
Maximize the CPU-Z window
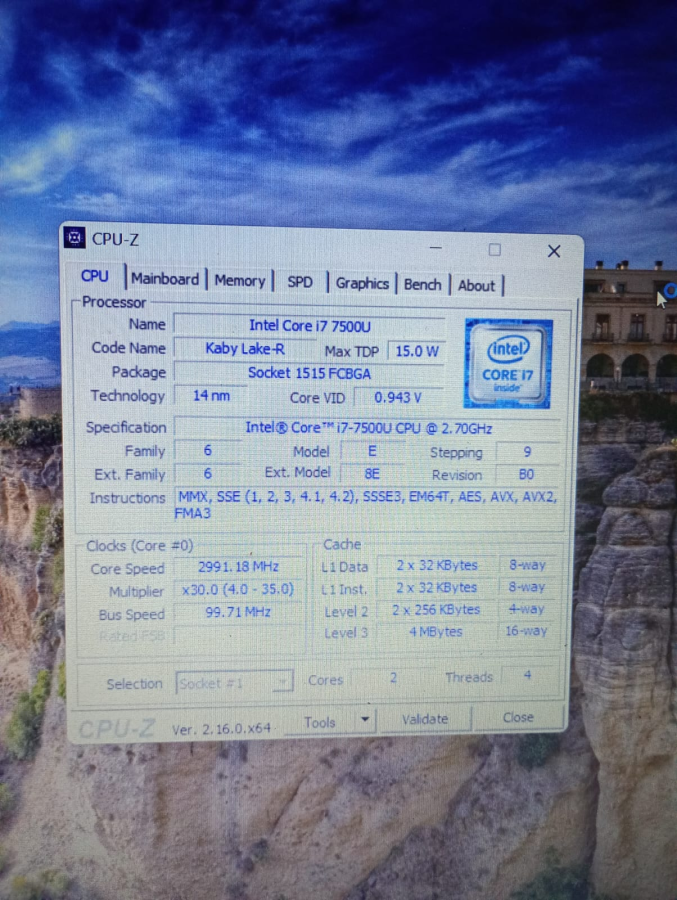point(495,250)
